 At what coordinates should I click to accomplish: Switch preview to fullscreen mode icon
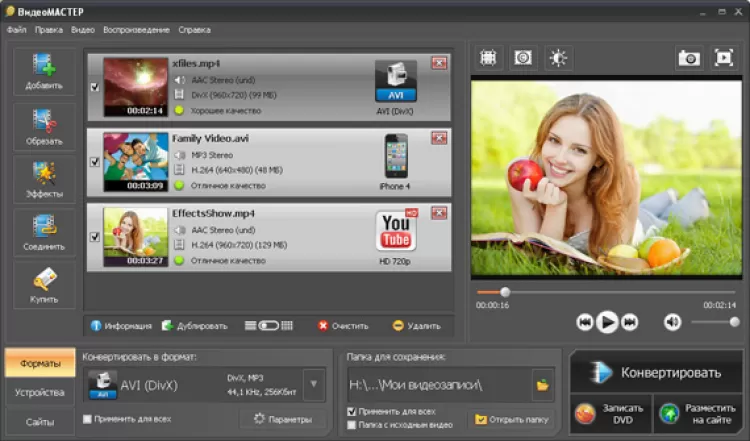point(724,58)
